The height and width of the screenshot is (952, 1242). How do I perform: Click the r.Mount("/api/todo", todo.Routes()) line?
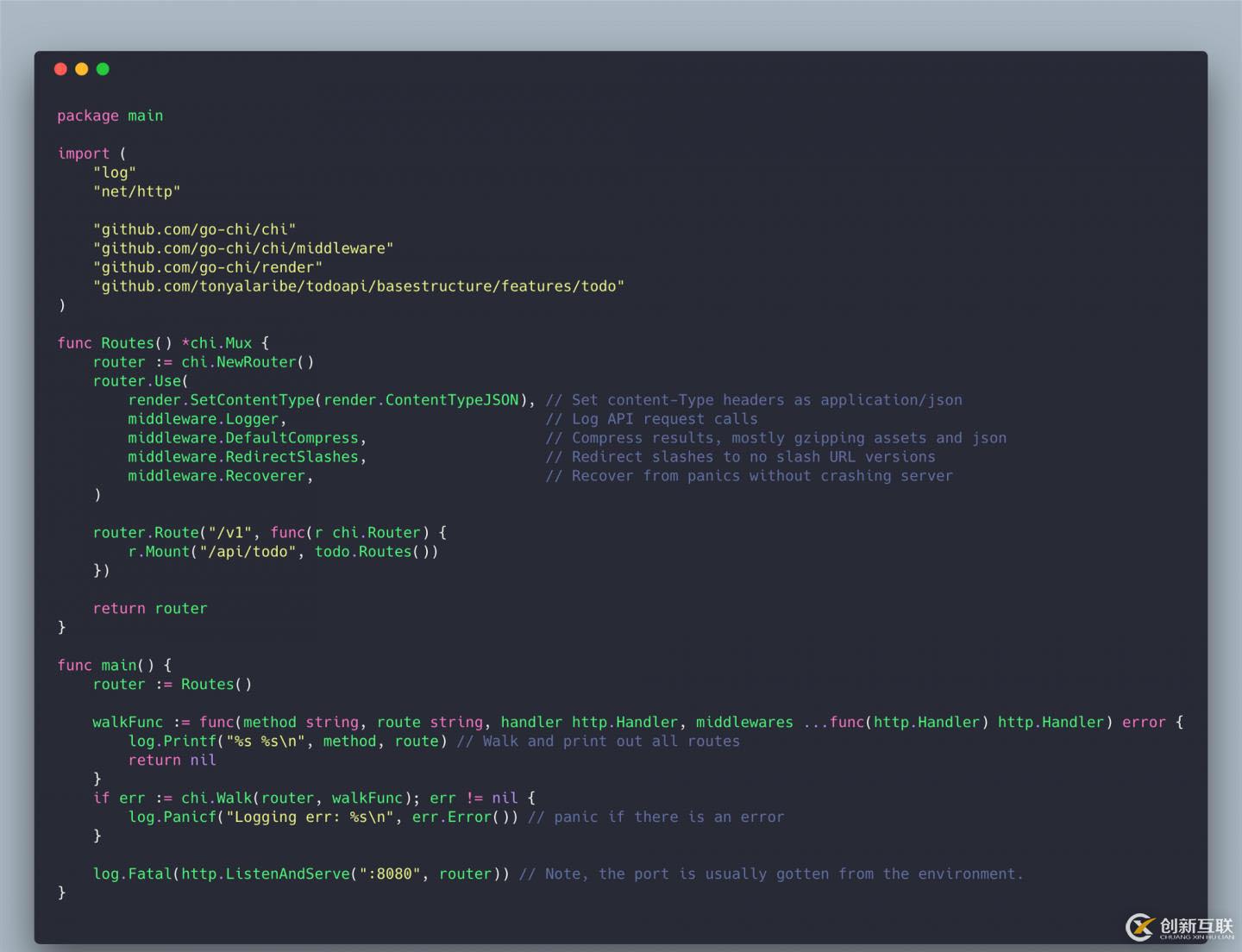(x=284, y=552)
